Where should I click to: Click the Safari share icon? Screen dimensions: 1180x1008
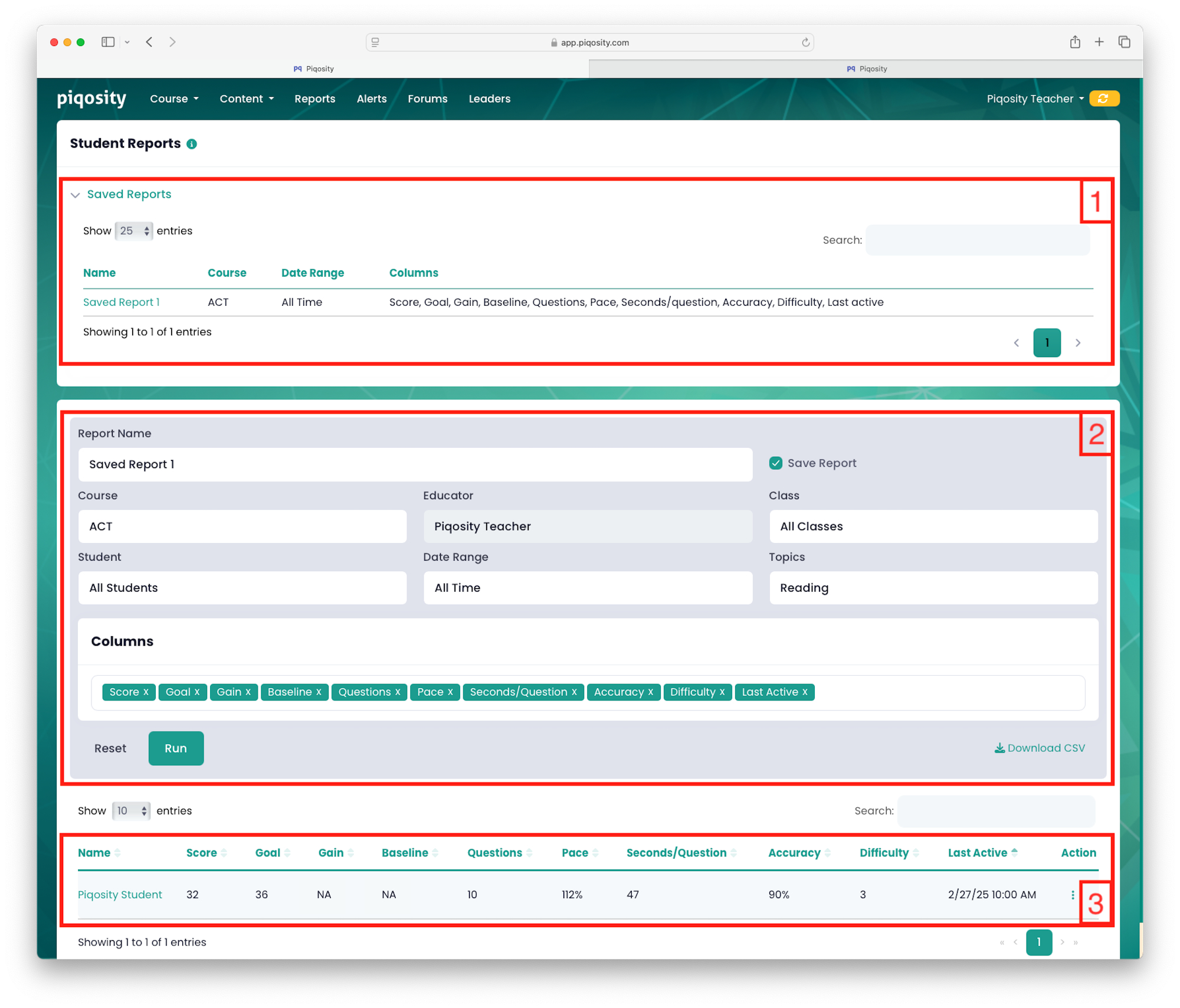(1075, 42)
